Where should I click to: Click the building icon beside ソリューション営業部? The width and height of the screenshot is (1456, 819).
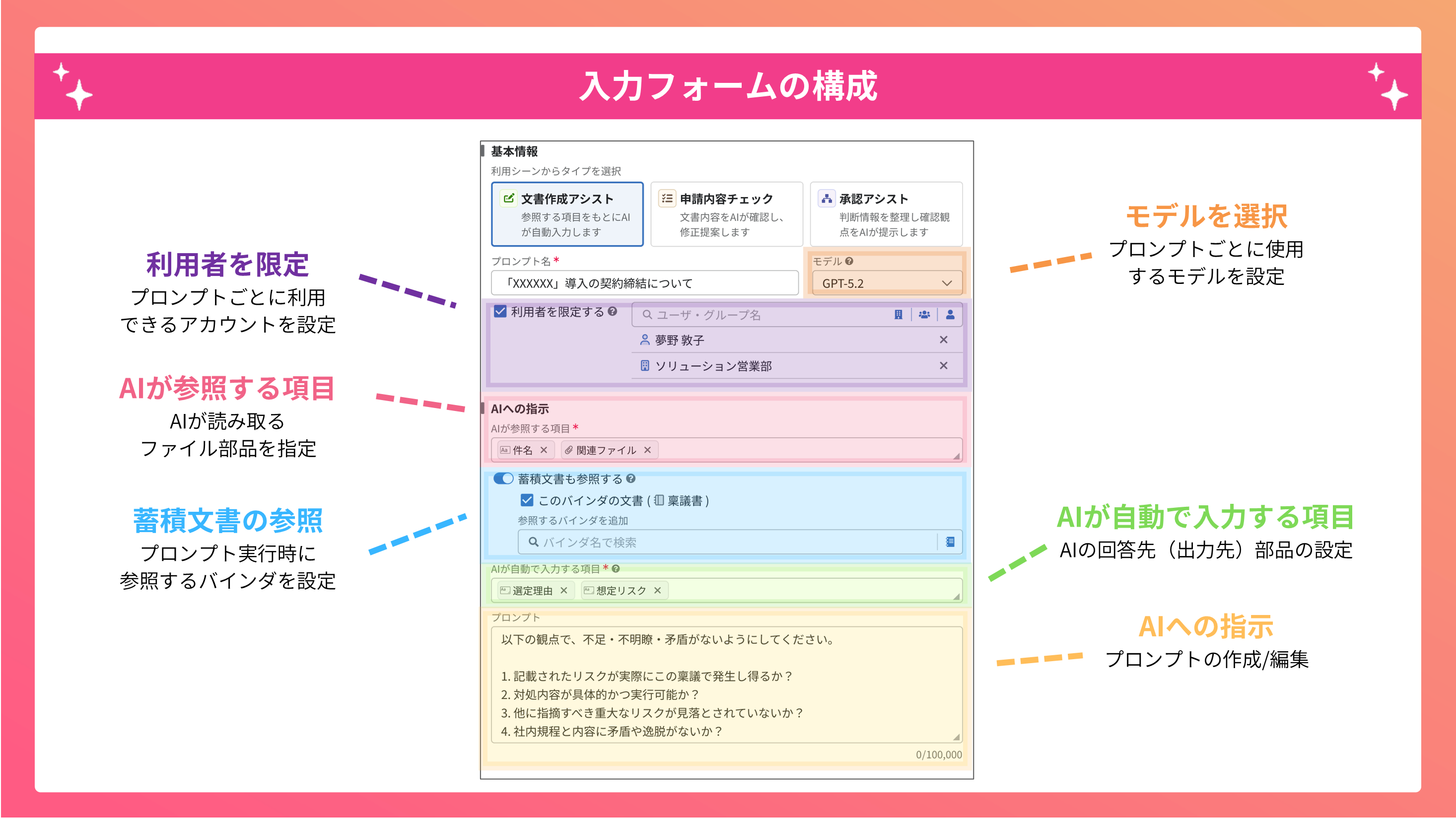pos(644,366)
